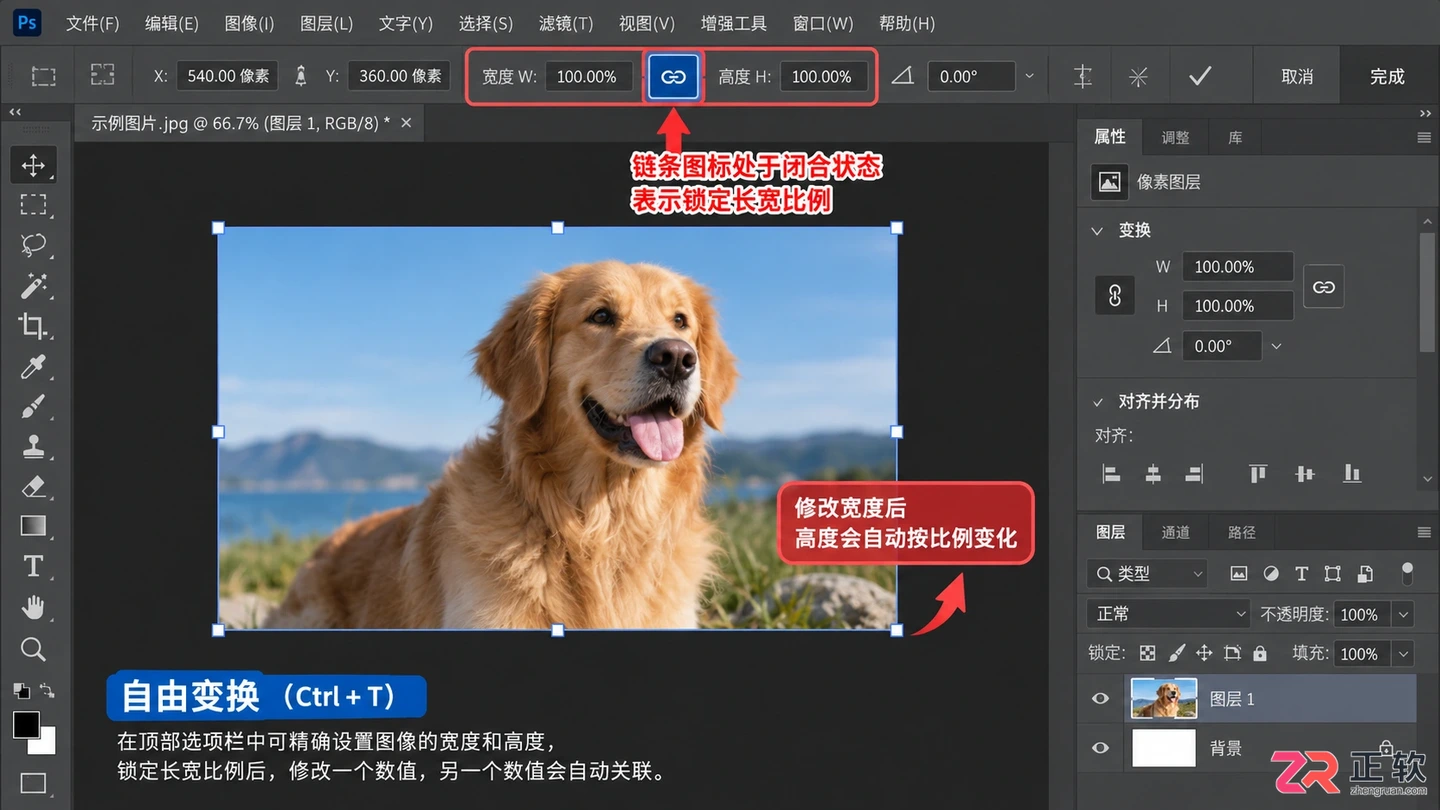Screen dimensions: 1440x810
Task: Select the Magic Wand tool
Action: pos(33,286)
